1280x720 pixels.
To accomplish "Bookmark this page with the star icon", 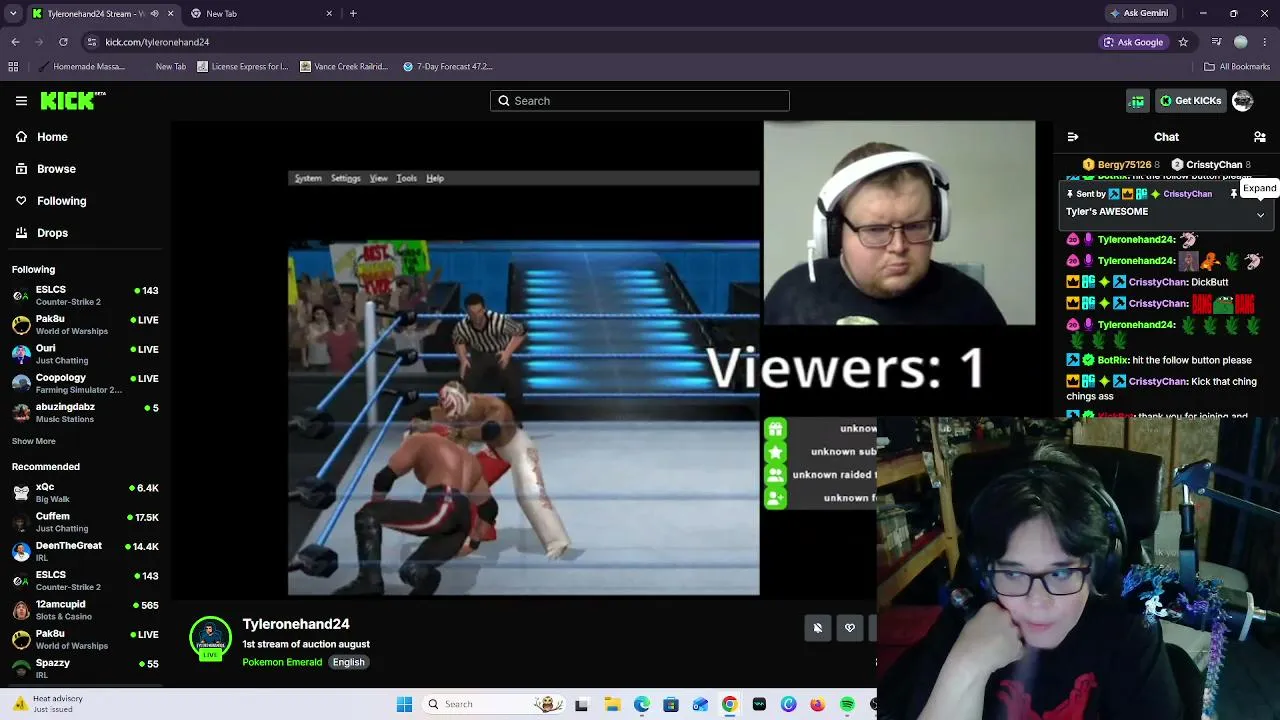I will click(1183, 42).
